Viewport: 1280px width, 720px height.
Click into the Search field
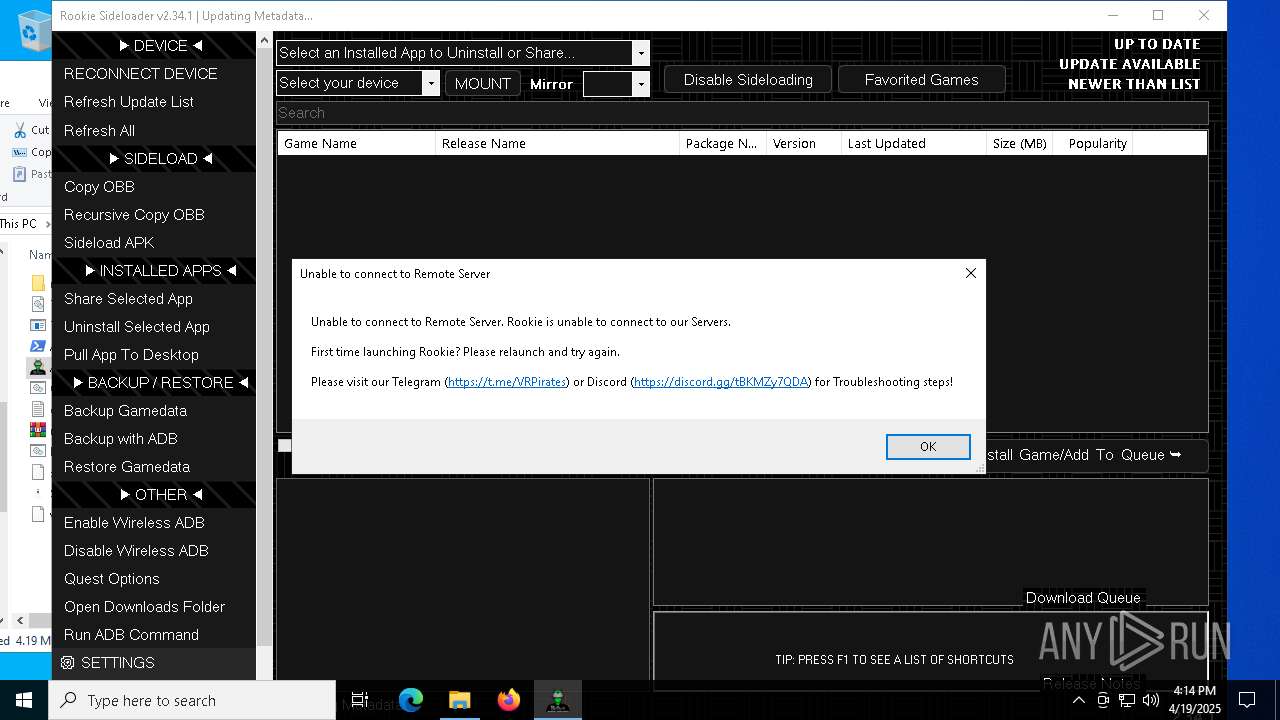click(742, 113)
